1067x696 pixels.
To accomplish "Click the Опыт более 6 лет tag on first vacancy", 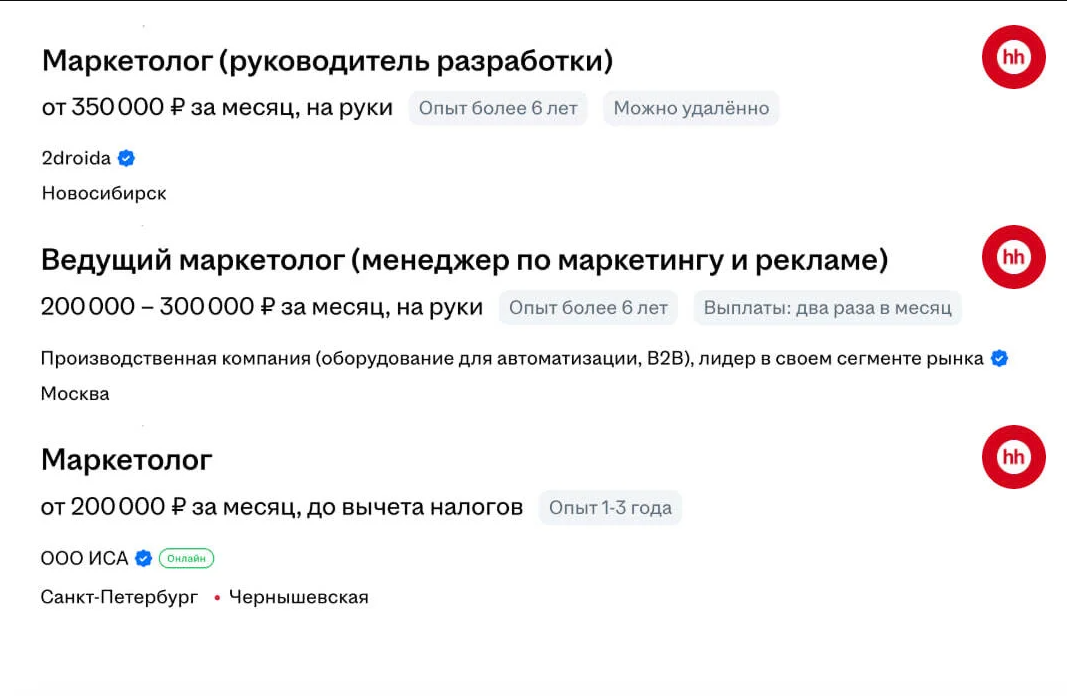I will (498, 108).
